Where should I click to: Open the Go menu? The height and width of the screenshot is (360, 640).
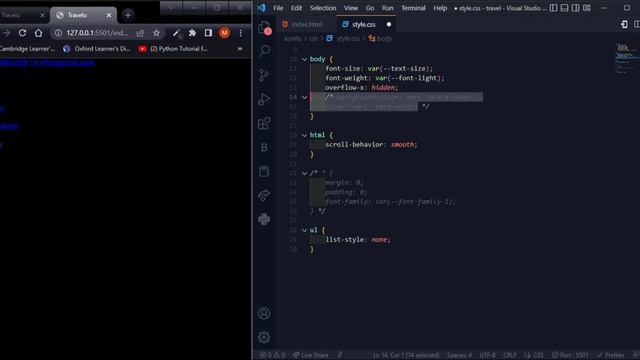(x=370, y=8)
